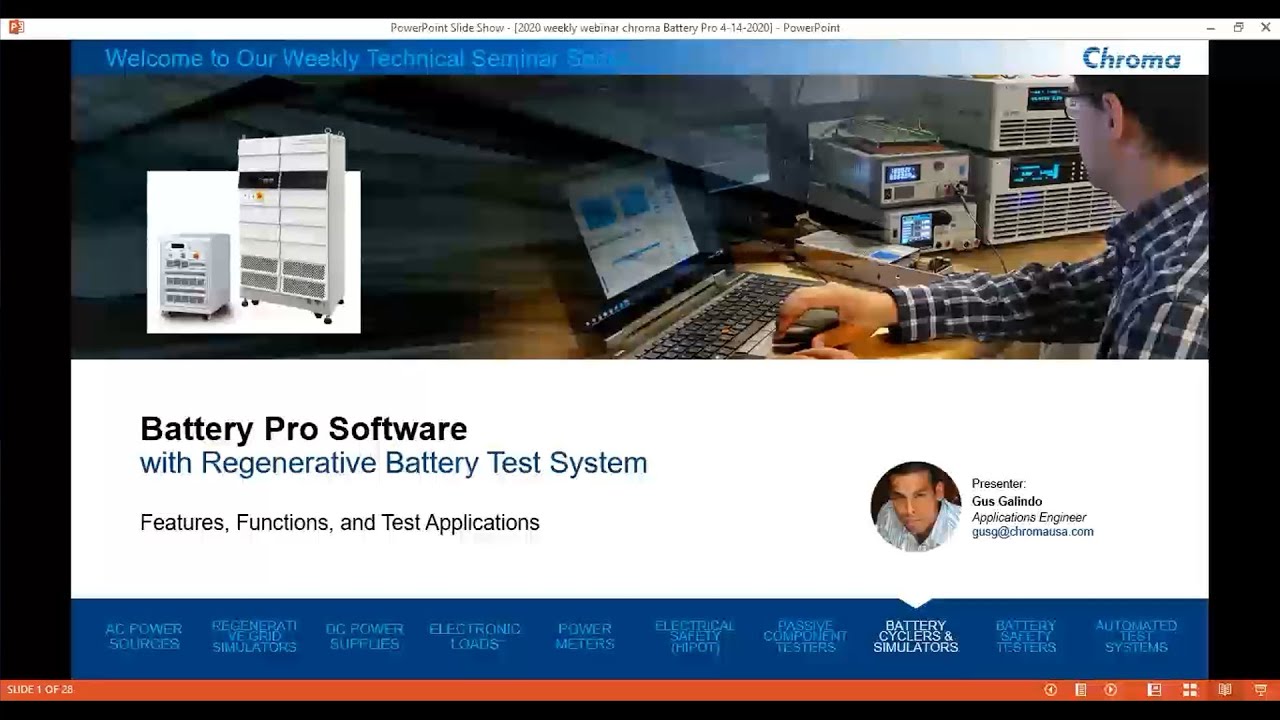Select the Electronic Loads tab

[475, 636]
